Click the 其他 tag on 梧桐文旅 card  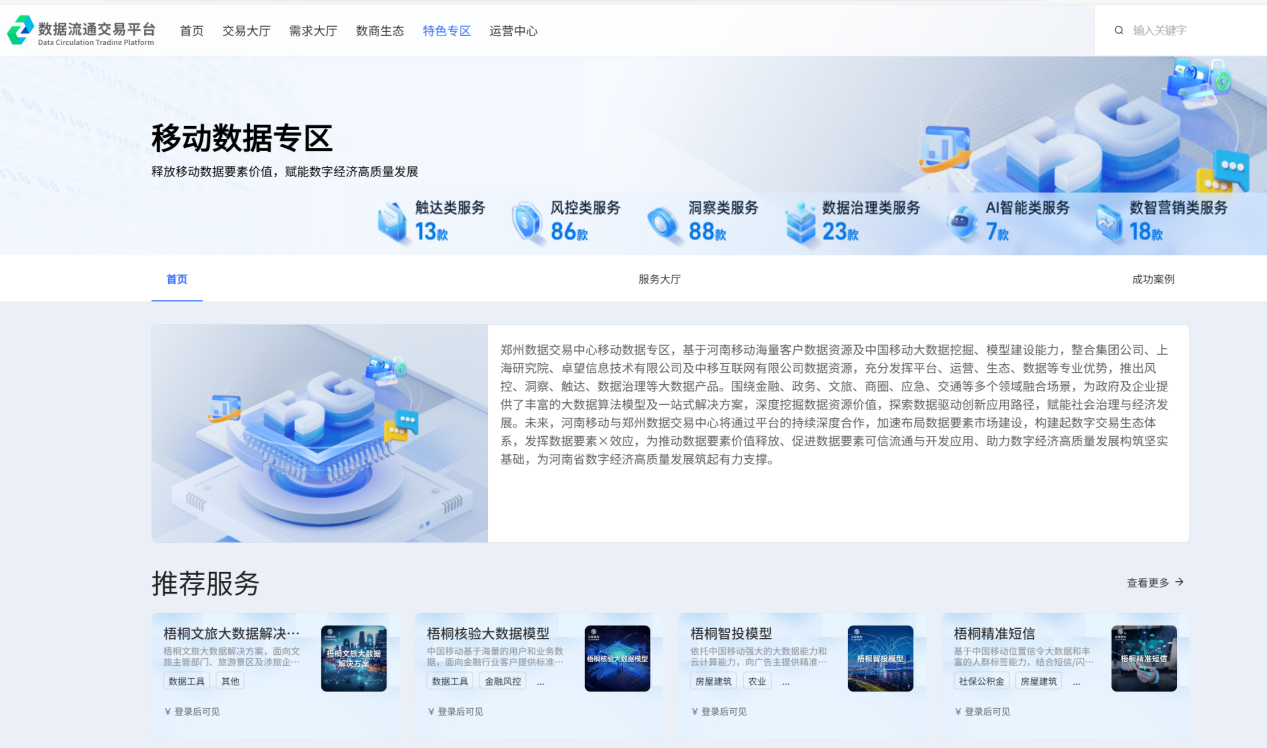tap(230, 681)
